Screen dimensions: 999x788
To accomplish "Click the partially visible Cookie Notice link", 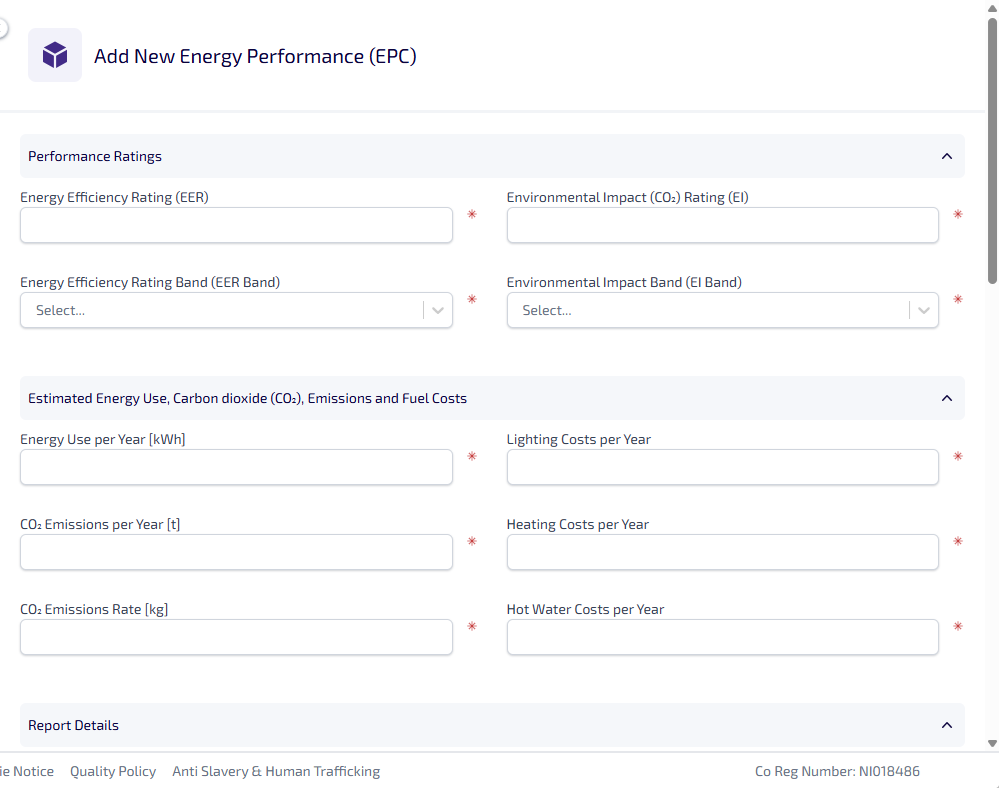I will point(27,771).
